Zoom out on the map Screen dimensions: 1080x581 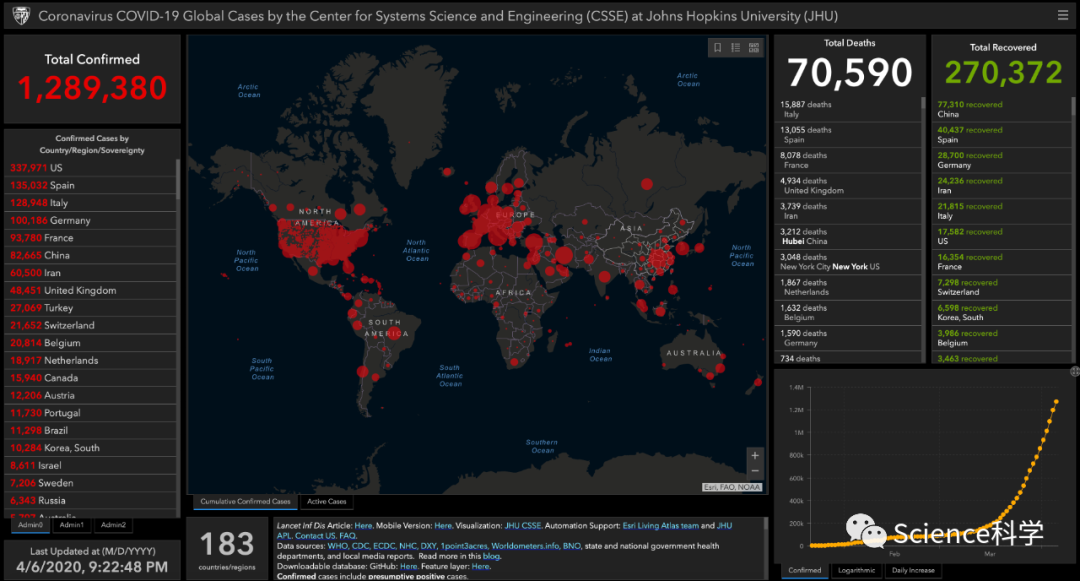755,472
